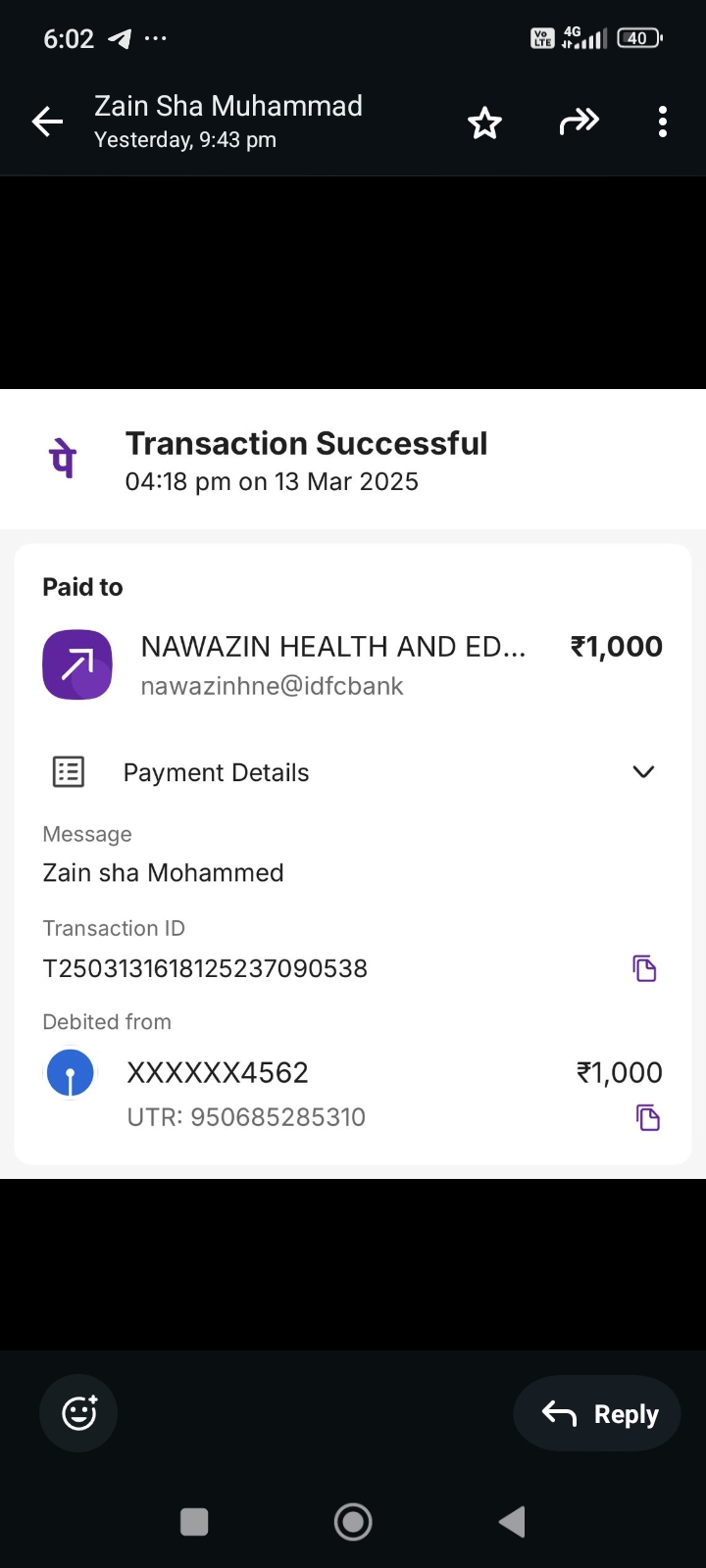Tap the SBI bank logo
This screenshot has width=706, height=1568.
(x=71, y=1073)
